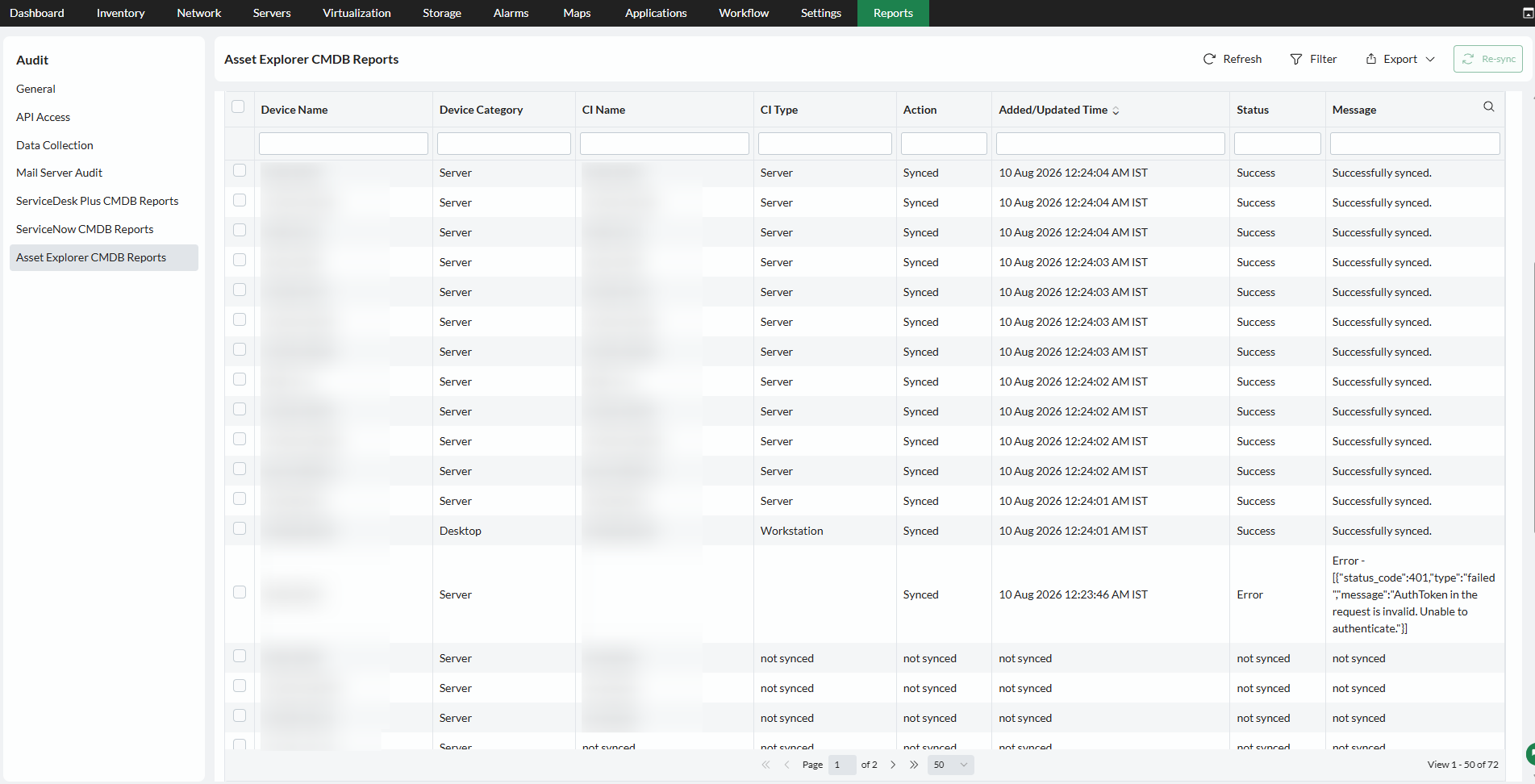Open the Filter funnel option
1535x784 pixels.
[1313, 59]
